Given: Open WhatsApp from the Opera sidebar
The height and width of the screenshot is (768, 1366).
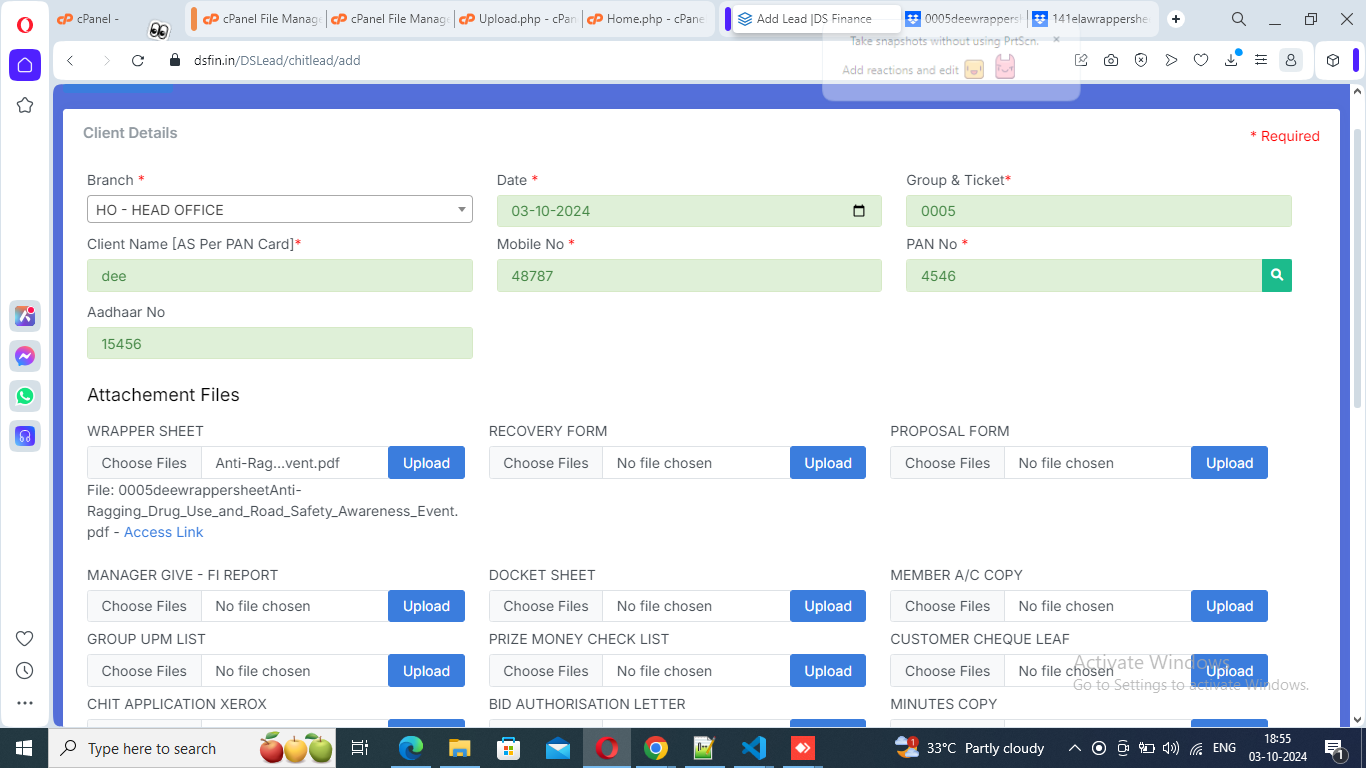Looking at the screenshot, I should pyautogui.click(x=25, y=396).
